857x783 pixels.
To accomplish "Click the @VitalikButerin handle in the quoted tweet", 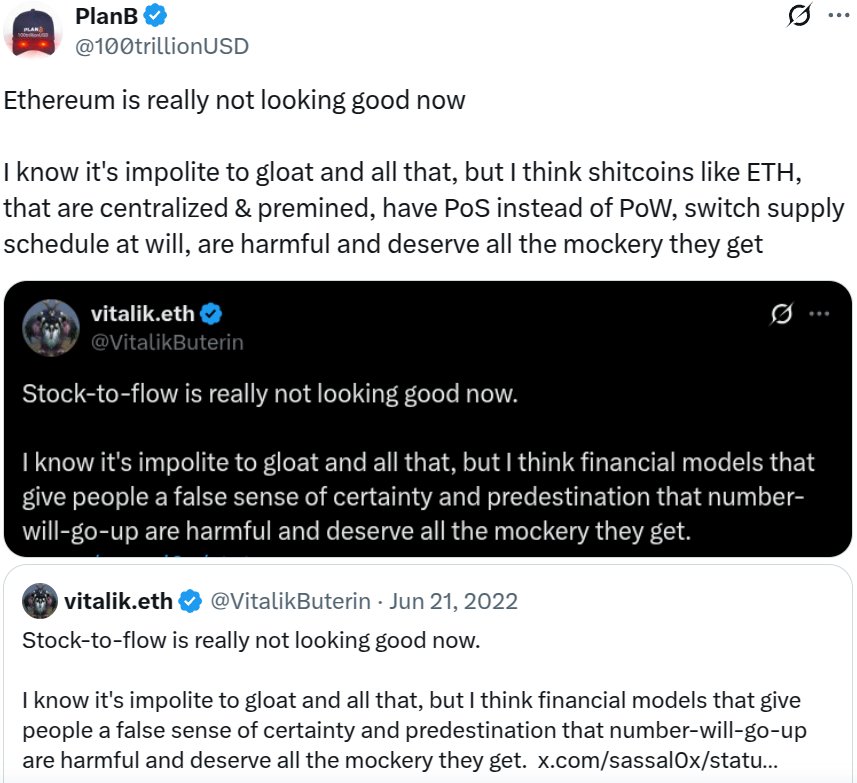I will pos(165,341).
